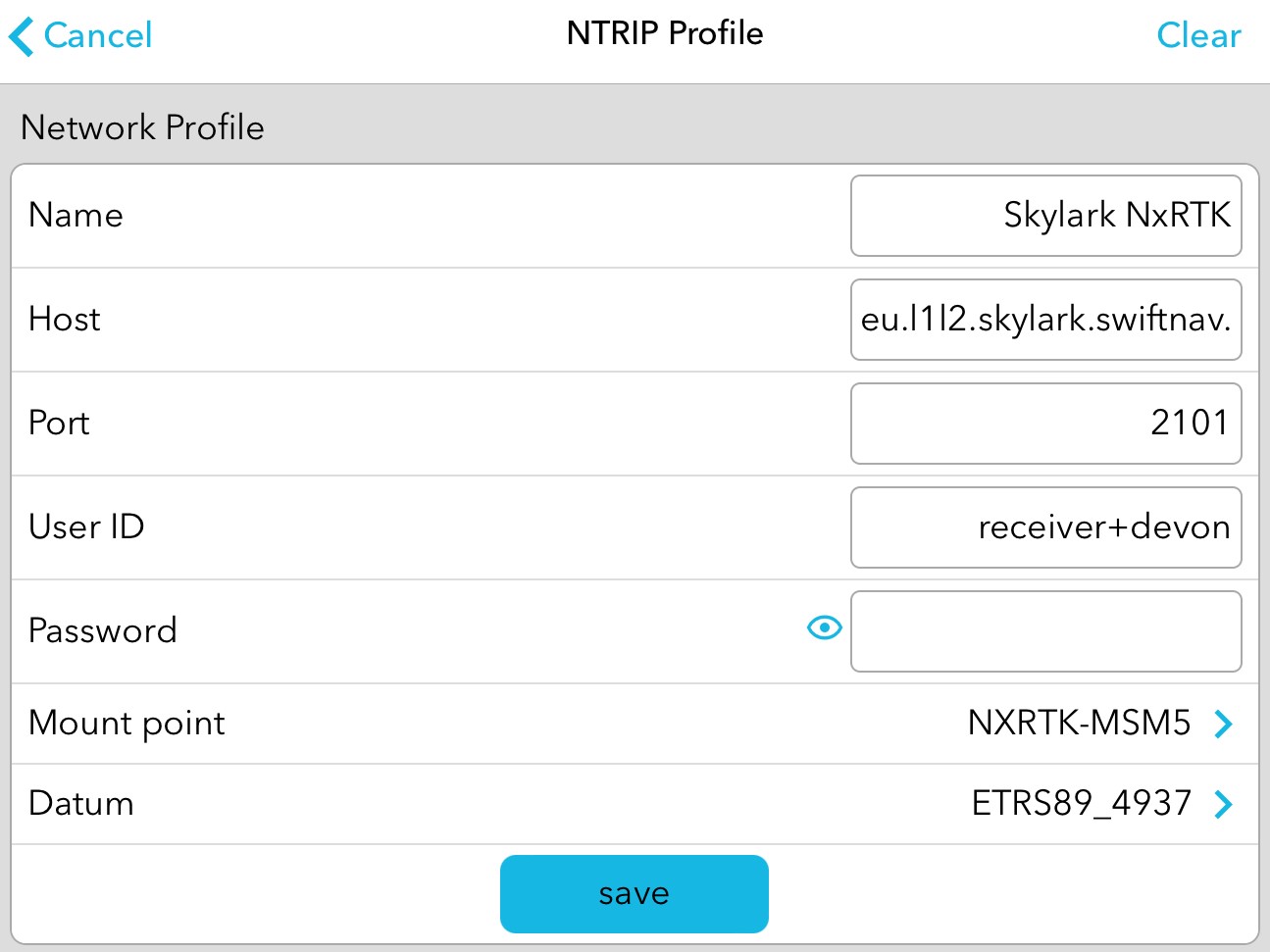Tap the Mount point row label
Image resolution: width=1270 pixels, height=952 pixels.
(127, 724)
